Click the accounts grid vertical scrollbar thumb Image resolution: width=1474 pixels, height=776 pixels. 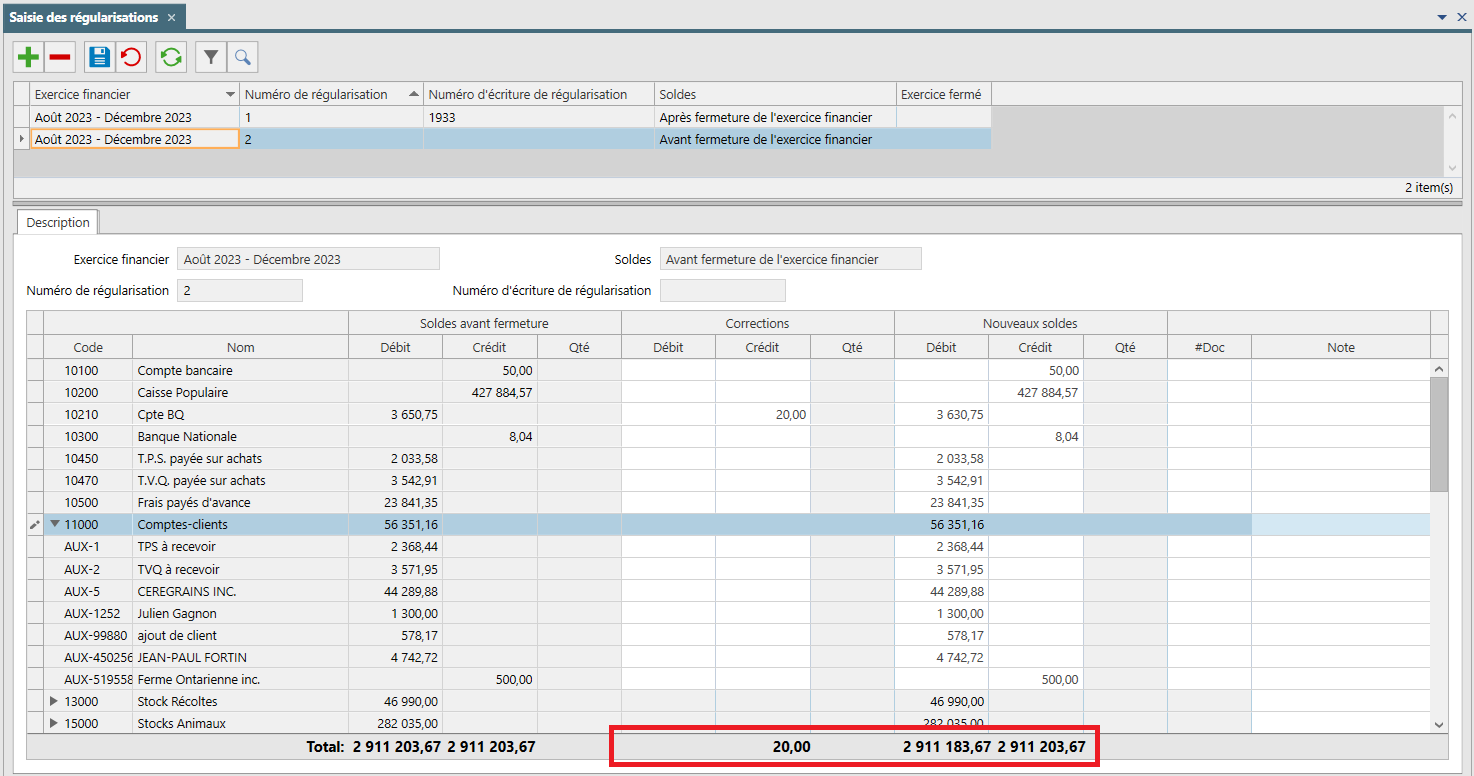(x=1439, y=435)
